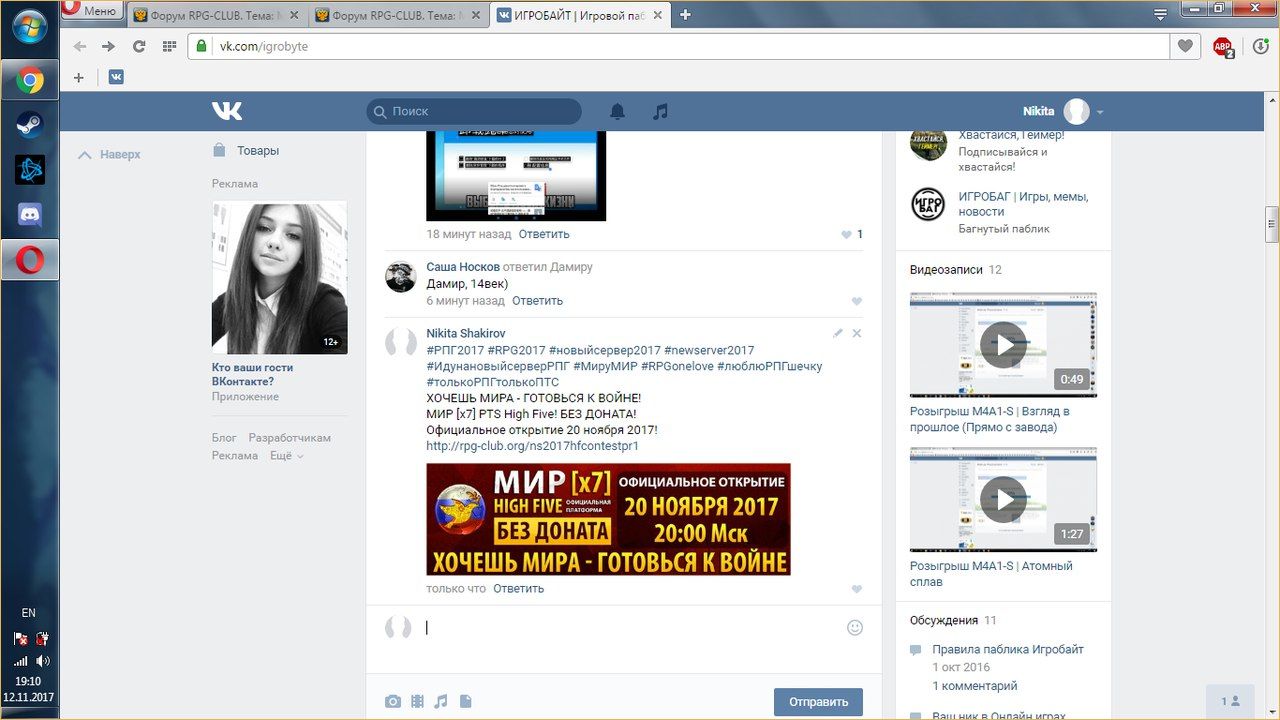
Task: Open the rpg-club.org link in comment
Action: click(x=532, y=446)
